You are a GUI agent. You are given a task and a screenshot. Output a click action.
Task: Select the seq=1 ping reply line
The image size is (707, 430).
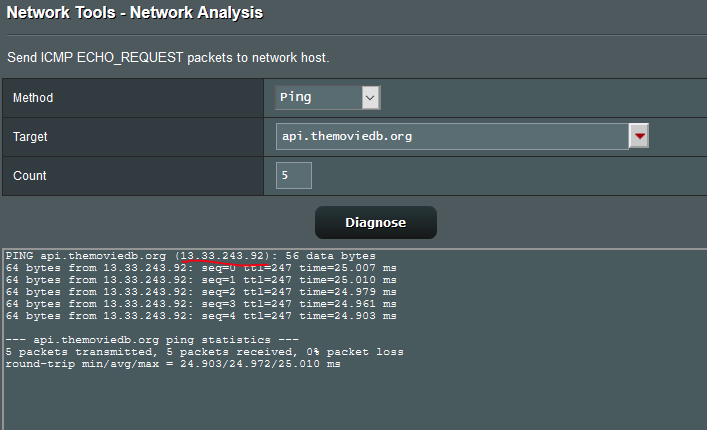(201, 280)
